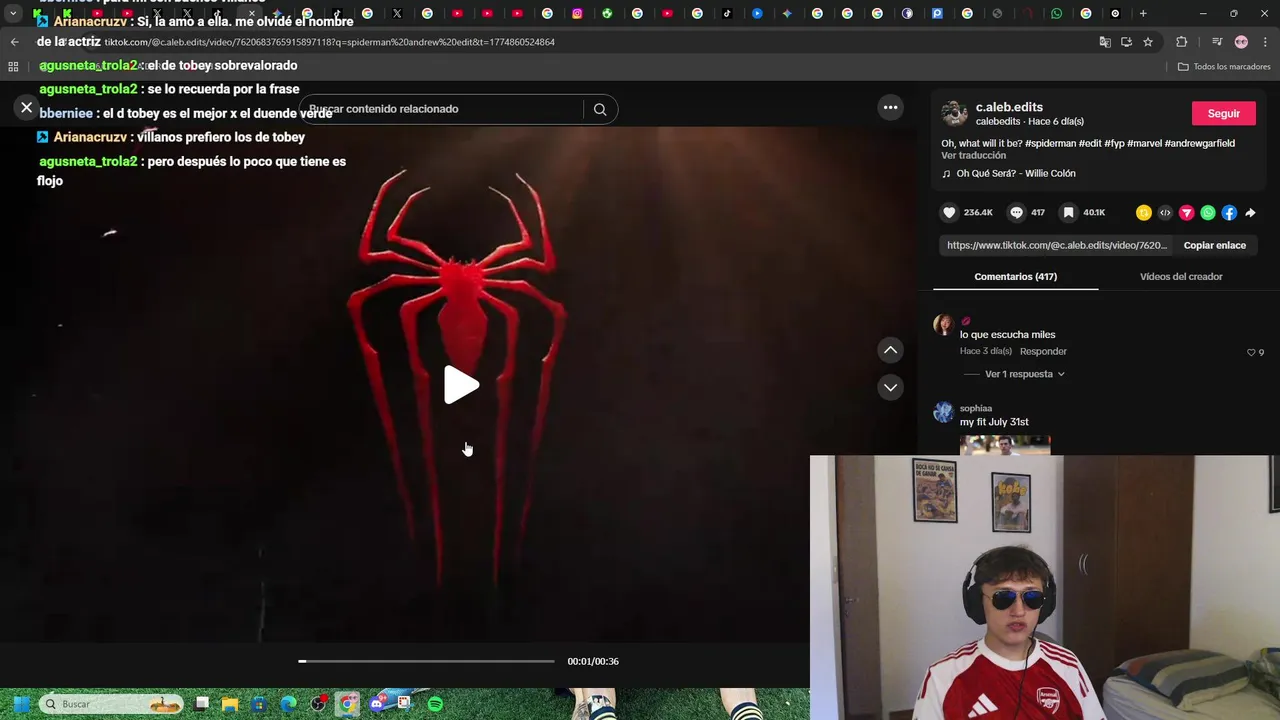The image size is (1280, 720).
Task: Open c.aleb.edits username link
Action: (1009, 107)
